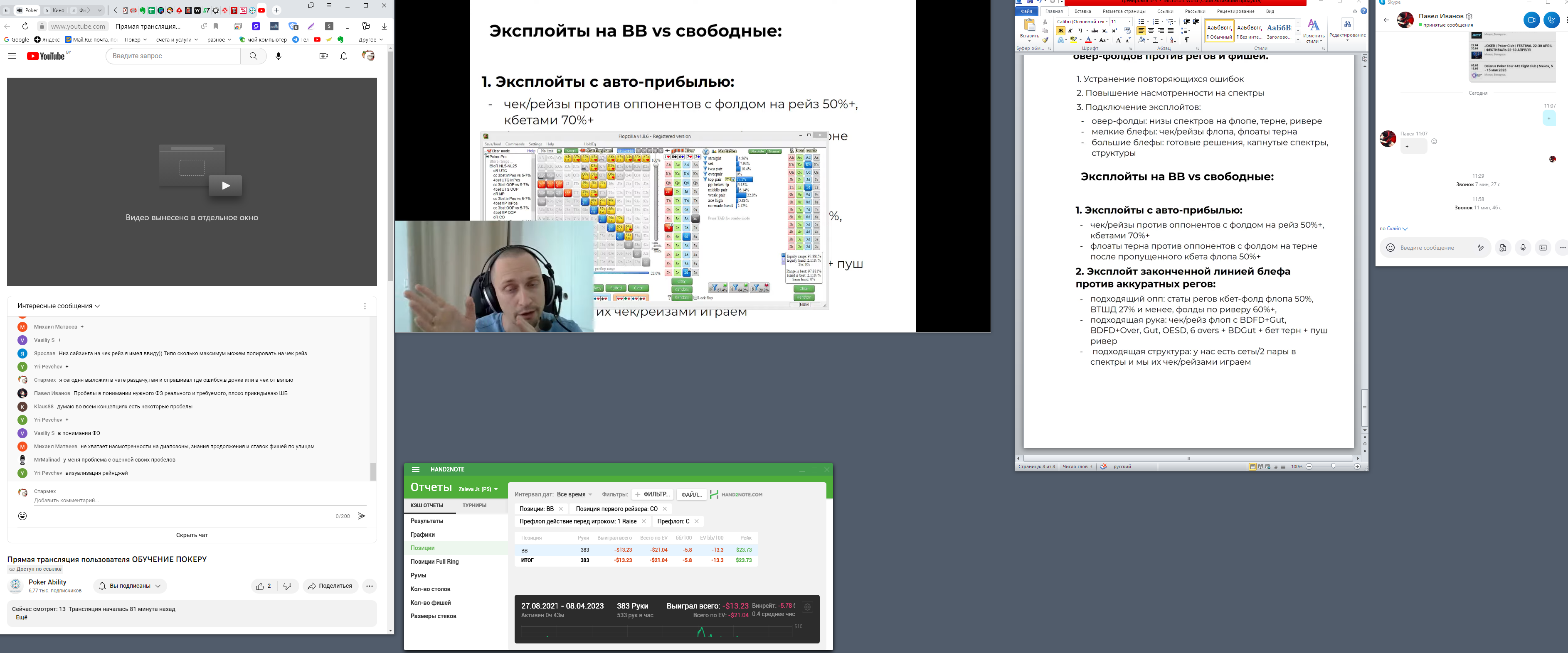Click Скрыть чат to hide chat

coord(192,535)
